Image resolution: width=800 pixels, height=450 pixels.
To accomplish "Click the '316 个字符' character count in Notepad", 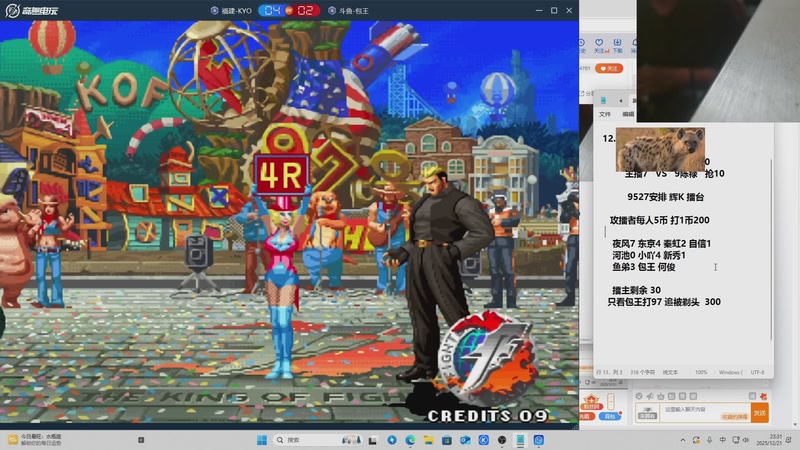I will point(642,372).
